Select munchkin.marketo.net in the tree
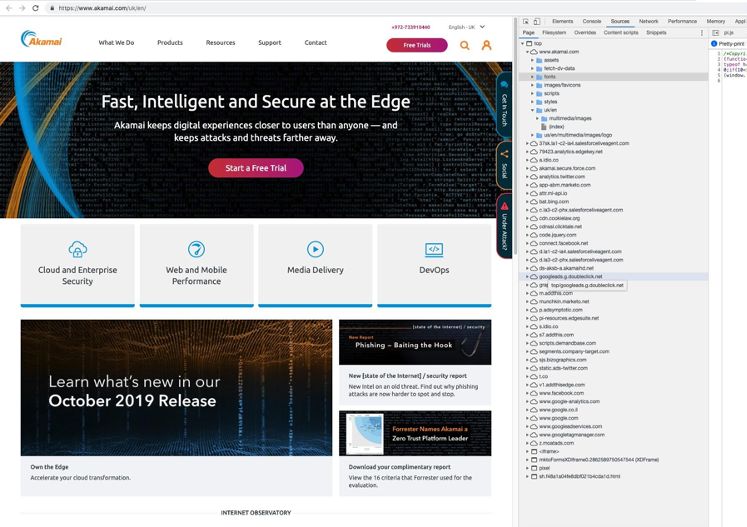 pos(564,302)
